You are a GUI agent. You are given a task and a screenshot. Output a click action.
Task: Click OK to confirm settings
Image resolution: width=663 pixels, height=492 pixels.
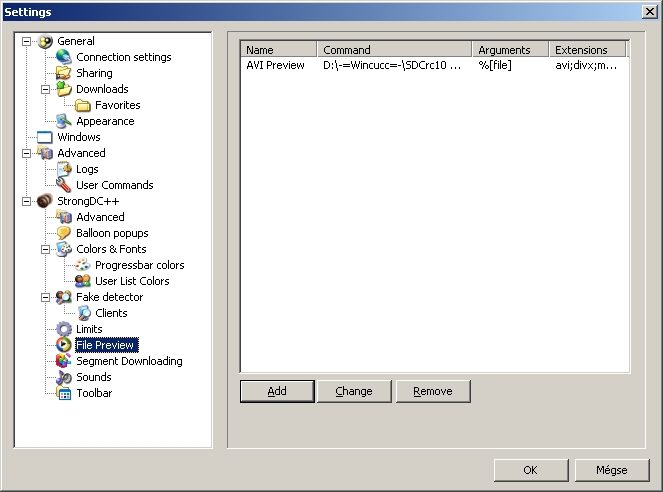[530, 470]
